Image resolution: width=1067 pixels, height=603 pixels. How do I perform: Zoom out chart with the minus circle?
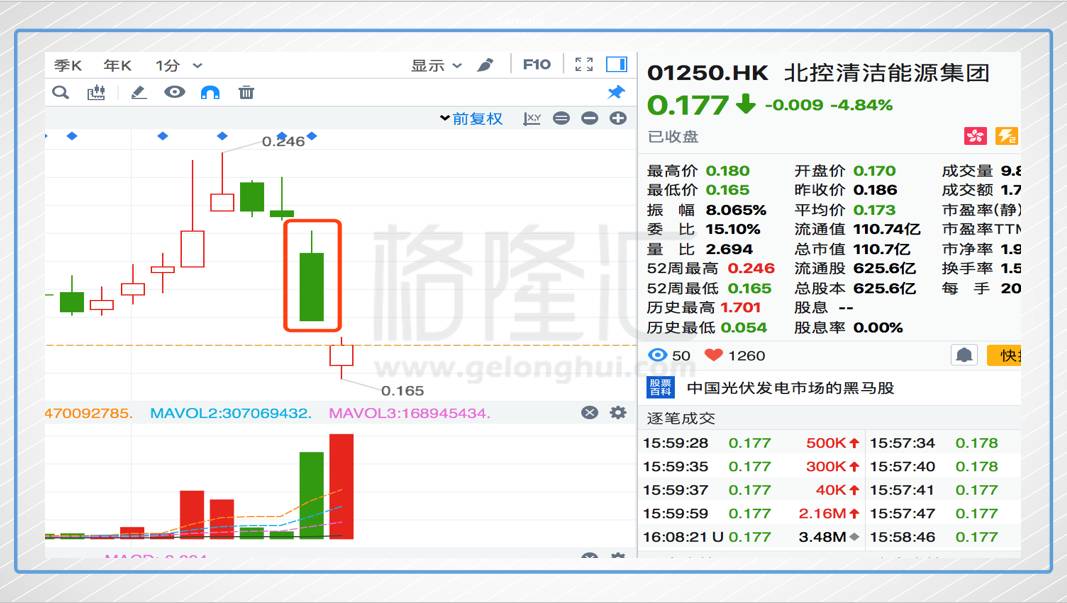(589, 118)
